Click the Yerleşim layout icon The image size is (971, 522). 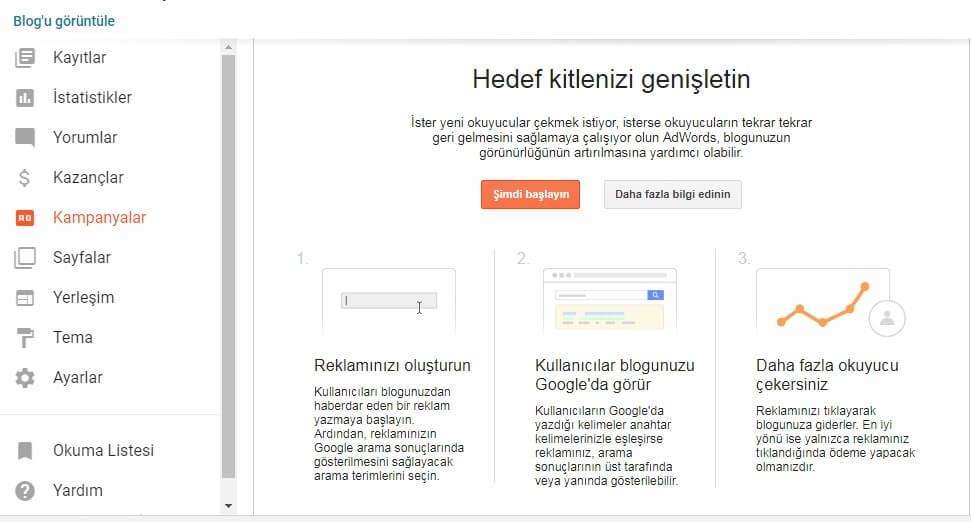25,298
